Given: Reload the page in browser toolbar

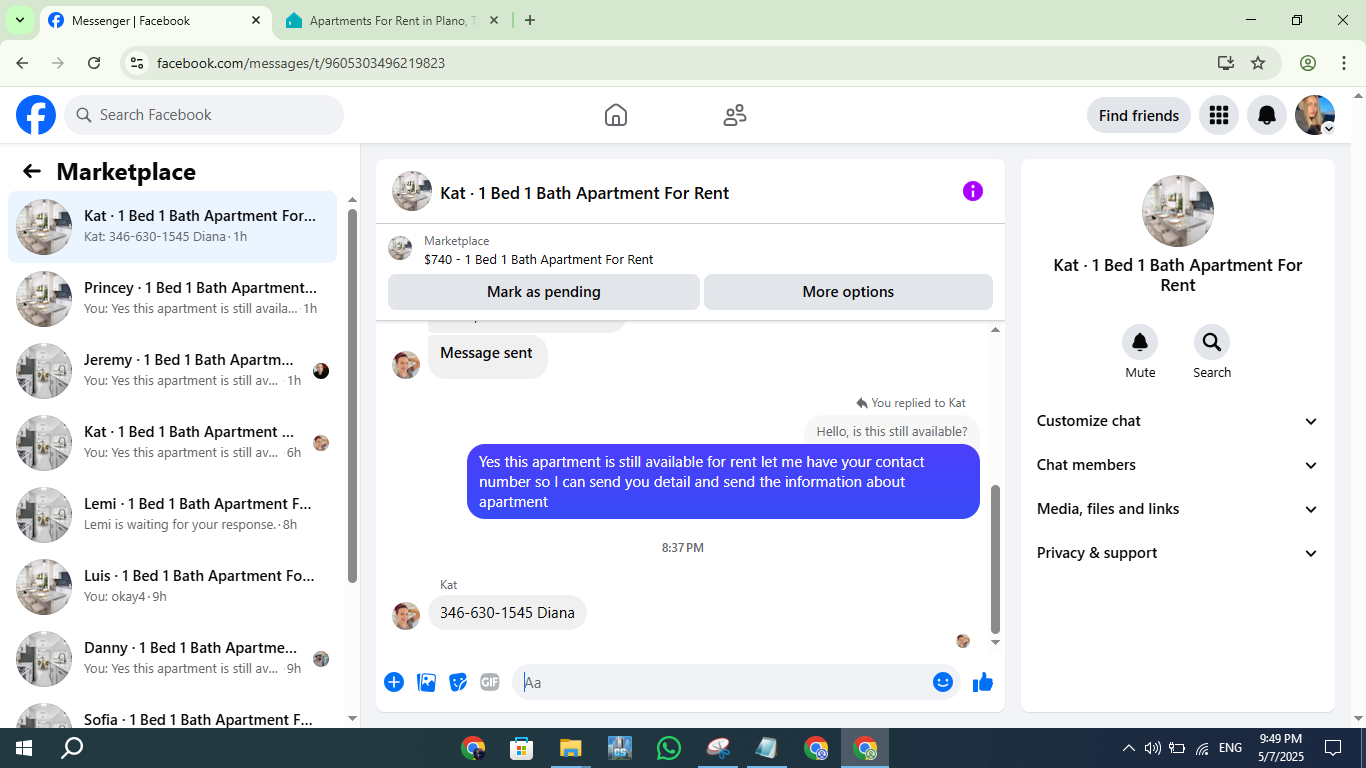Looking at the screenshot, I should (94, 63).
